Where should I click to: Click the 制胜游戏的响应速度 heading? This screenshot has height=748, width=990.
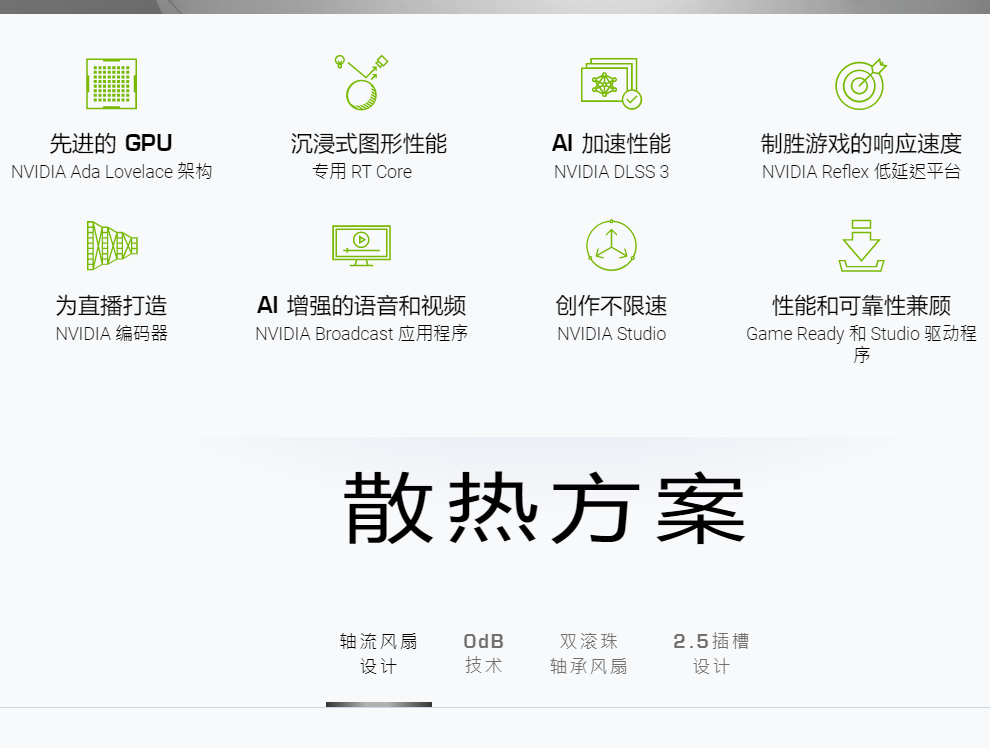(x=861, y=143)
